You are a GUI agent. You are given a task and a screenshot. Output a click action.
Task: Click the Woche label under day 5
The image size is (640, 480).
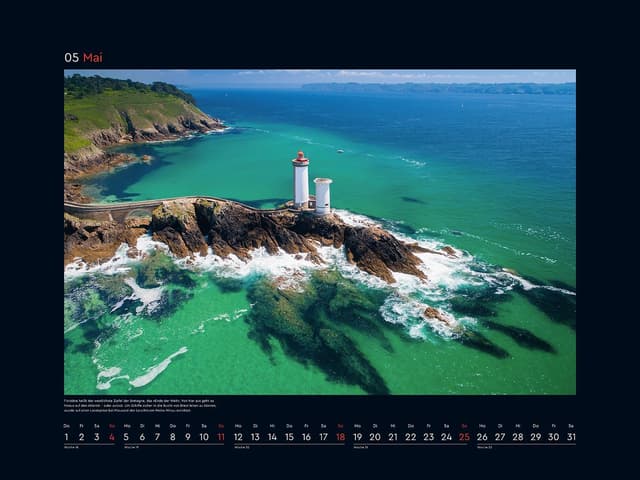pos(131,447)
